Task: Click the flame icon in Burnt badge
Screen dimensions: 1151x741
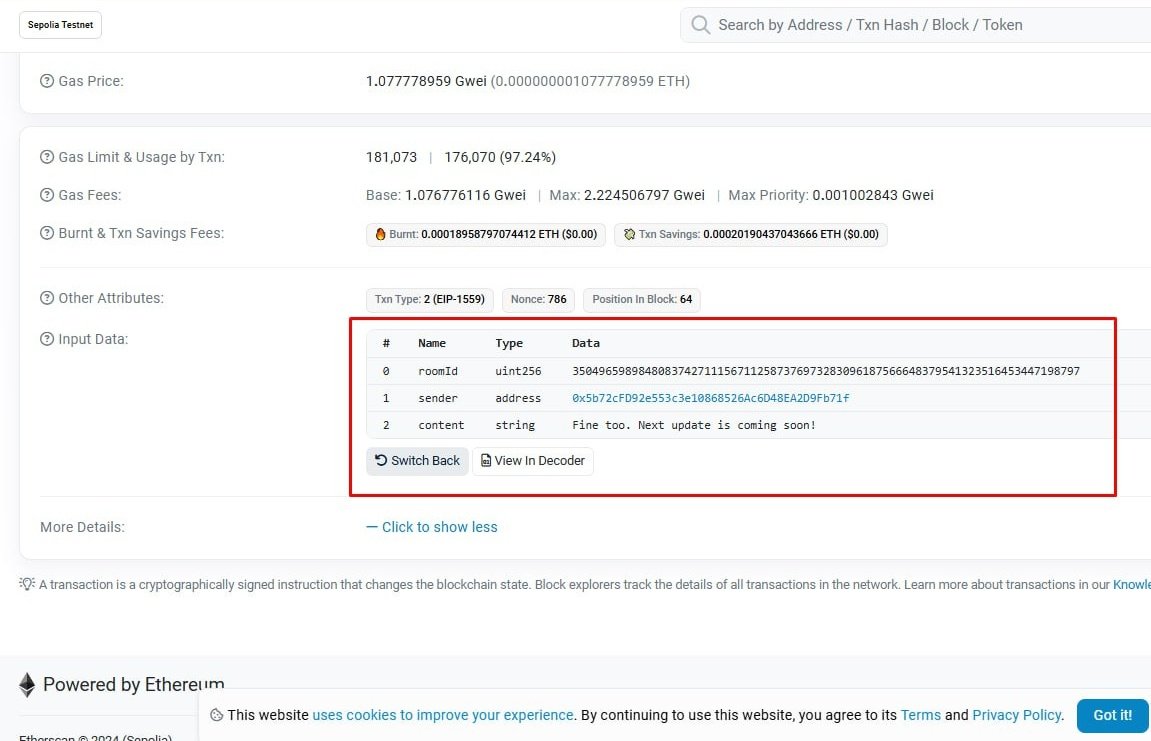Action: pyautogui.click(x=380, y=234)
